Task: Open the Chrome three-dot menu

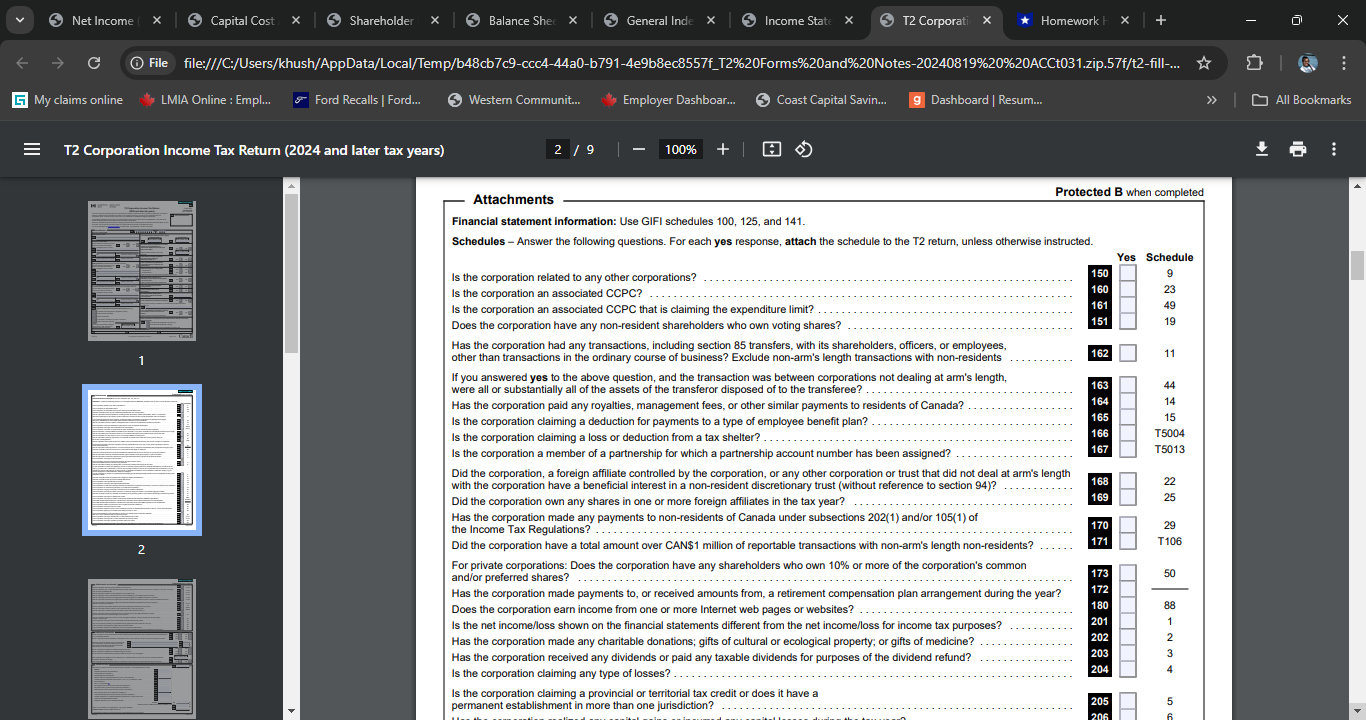Action: tap(1343, 63)
